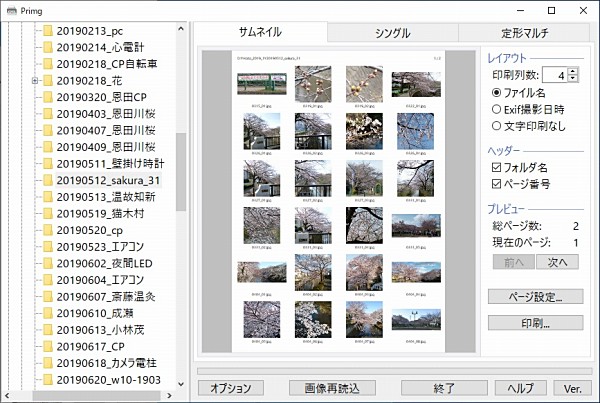Exit the app with 終了 button

tap(444, 388)
